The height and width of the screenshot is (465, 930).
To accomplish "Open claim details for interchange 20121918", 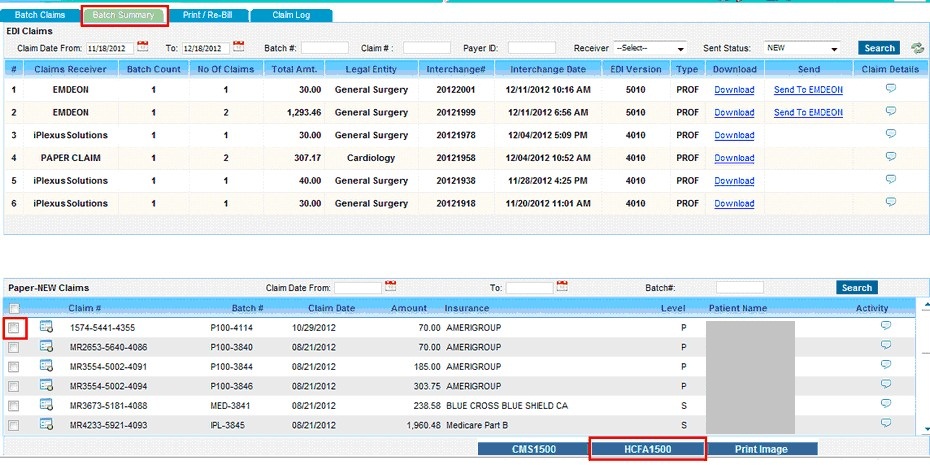I will (890, 202).
